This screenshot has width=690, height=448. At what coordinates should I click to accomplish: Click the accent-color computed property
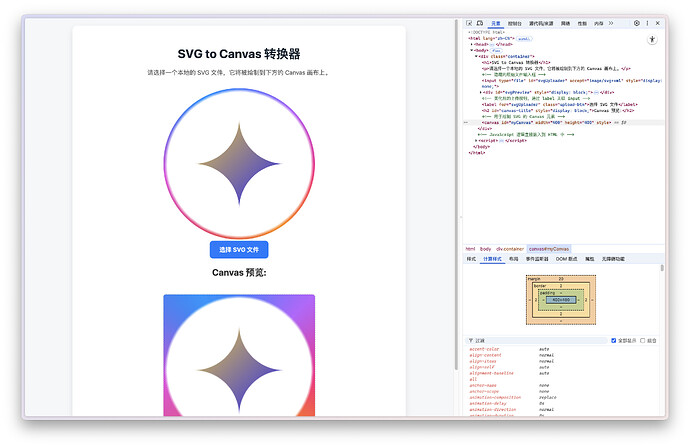coord(484,349)
